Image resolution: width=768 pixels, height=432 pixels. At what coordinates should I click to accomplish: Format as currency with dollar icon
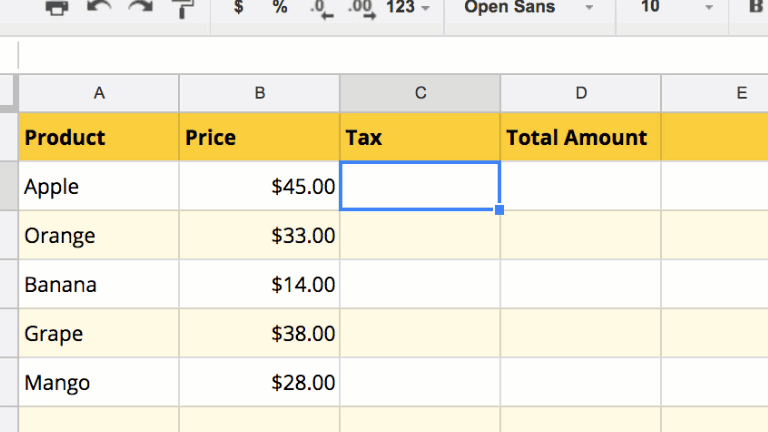coord(239,7)
